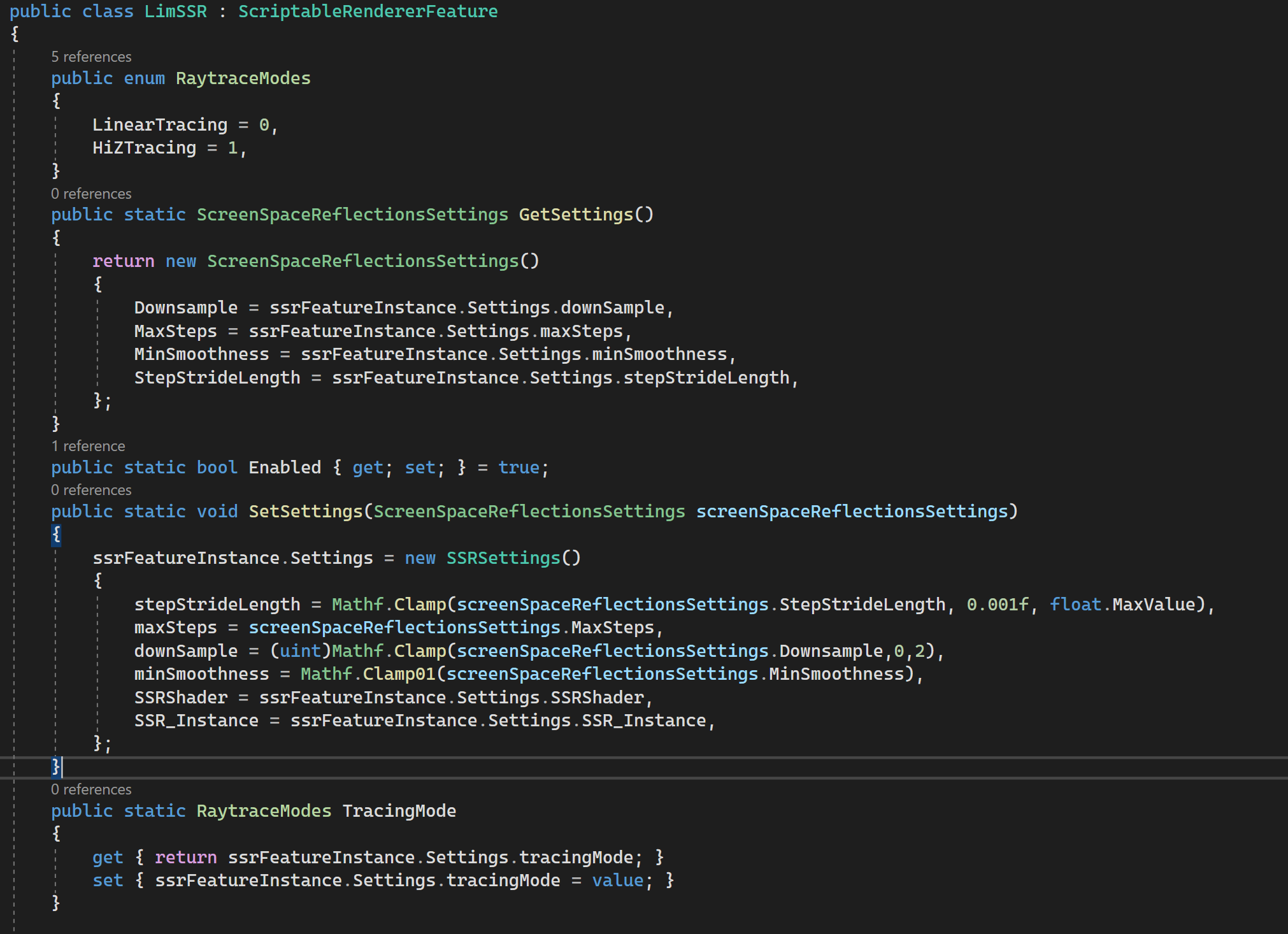Click '0 references' link above TracingMode property
The height and width of the screenshot is (934, 1288).
coord(91,789)
